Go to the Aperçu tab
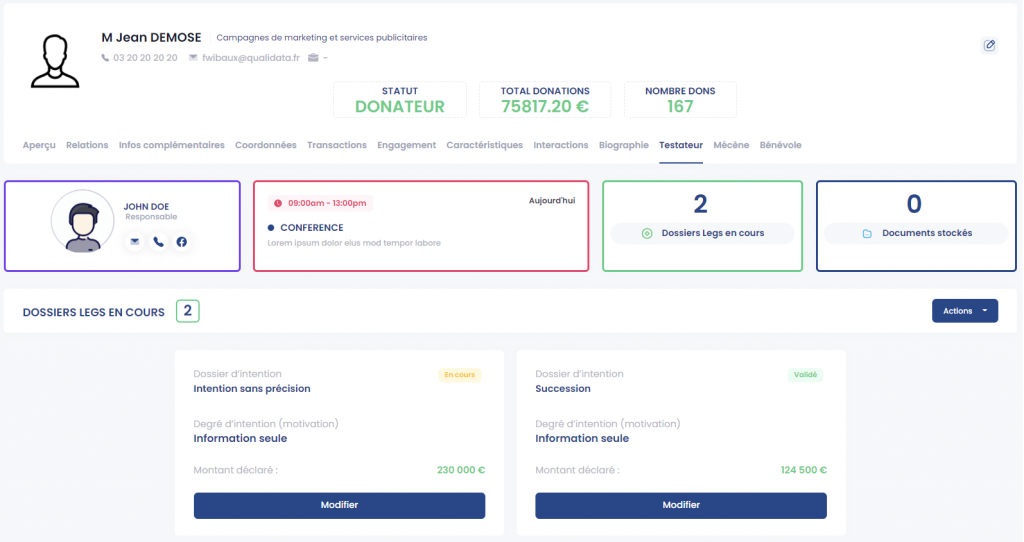 [39, 145]
